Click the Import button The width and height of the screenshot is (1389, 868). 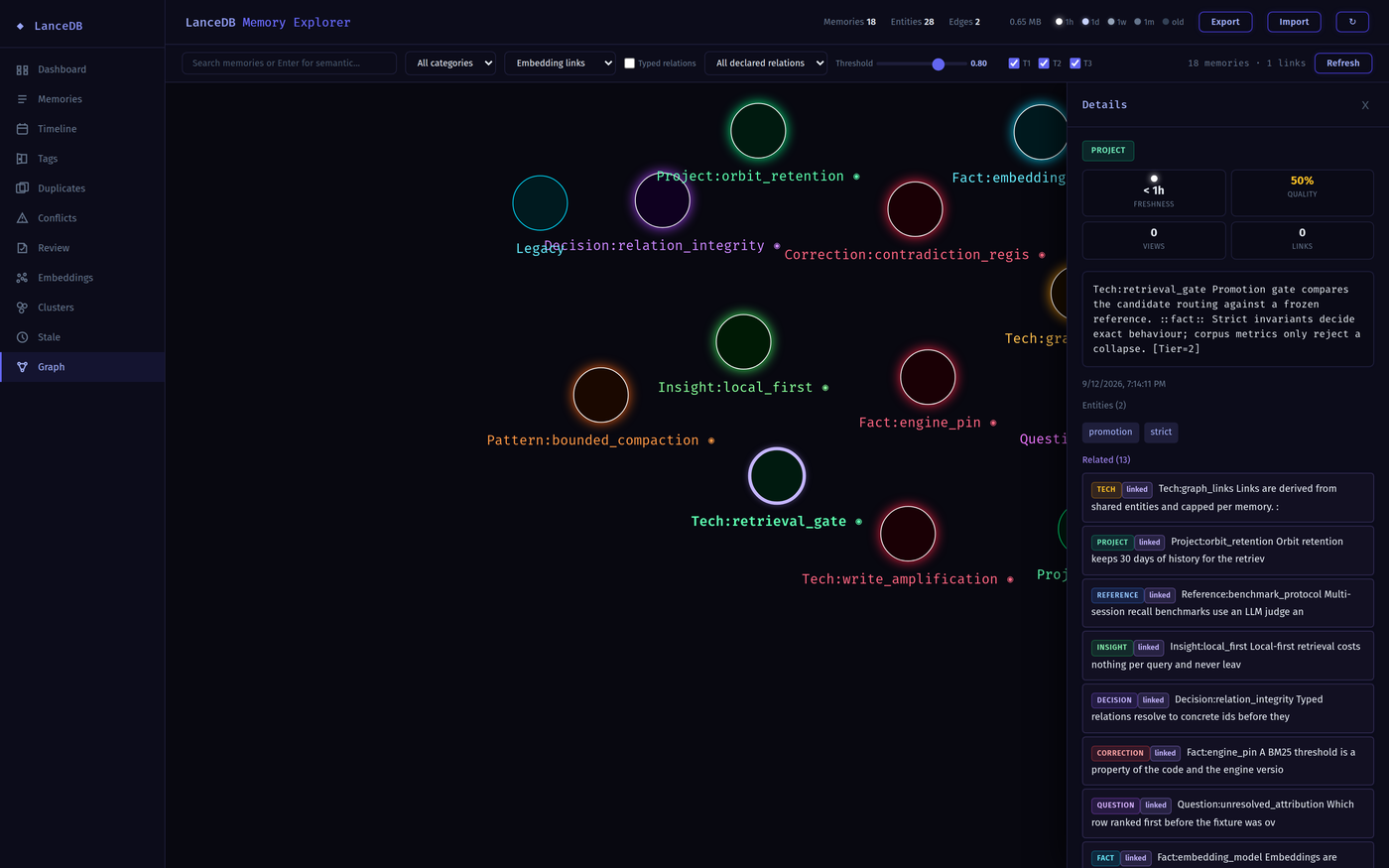[x=1294, y=22]
